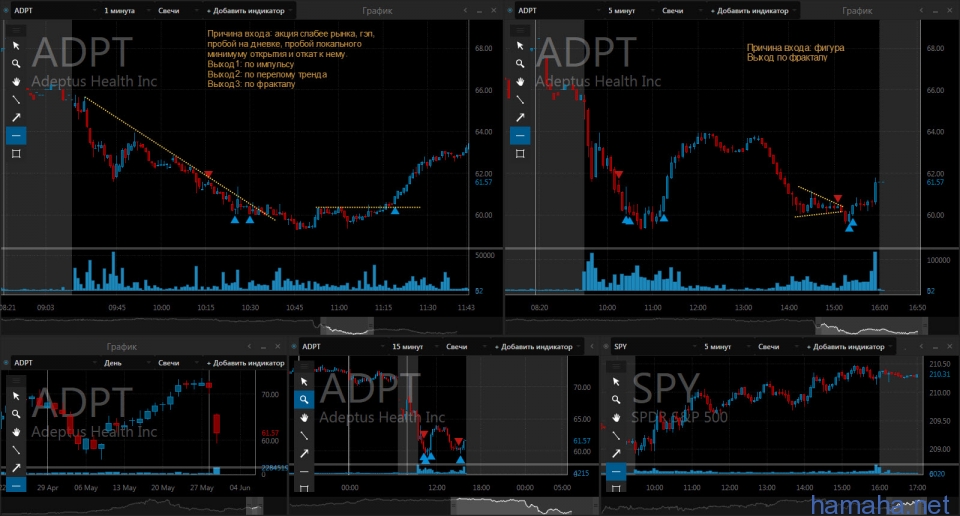
Task: Select the arrow drawing tool in the 1 минута chart
Action: coord(16,117)
